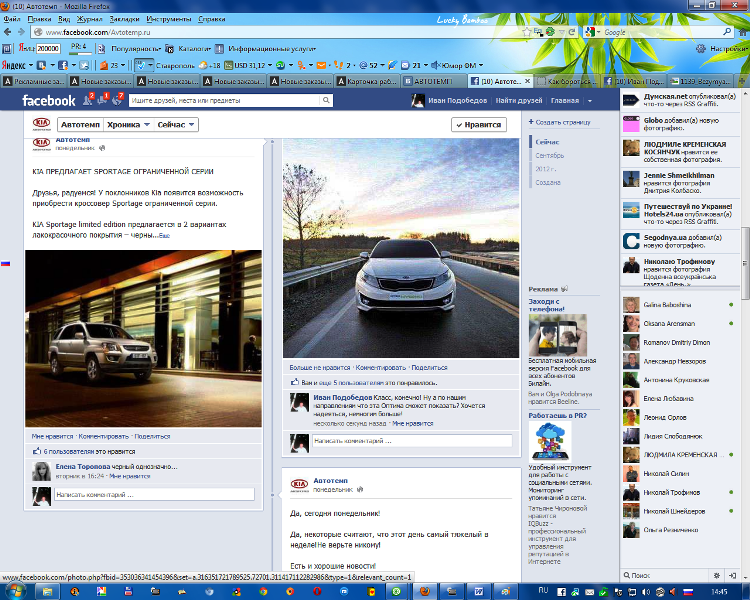750x600 pixels.
Task: Click browser forward arrow
Action: [x=21, y=32]
